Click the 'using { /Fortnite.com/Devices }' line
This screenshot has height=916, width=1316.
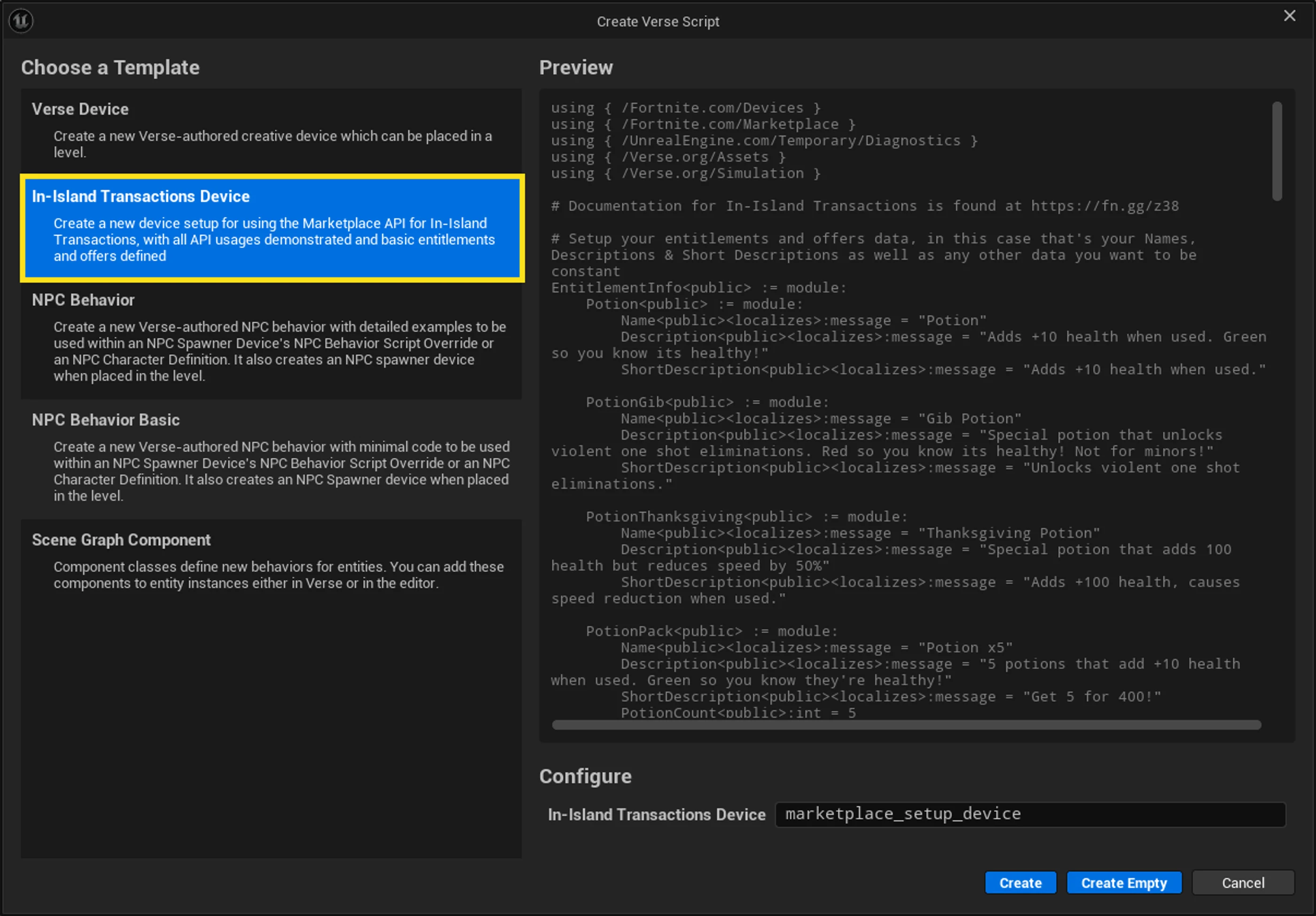coord(686,108)
